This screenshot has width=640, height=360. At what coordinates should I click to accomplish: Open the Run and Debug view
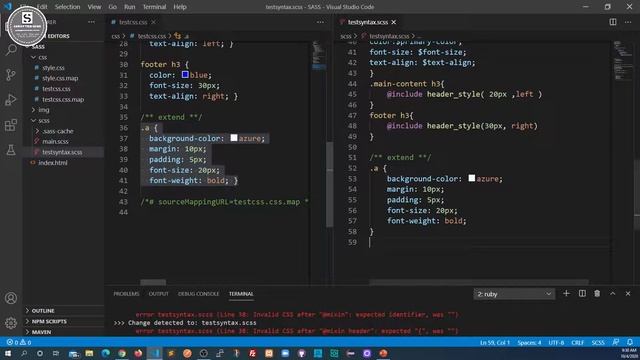pos(11,100)
